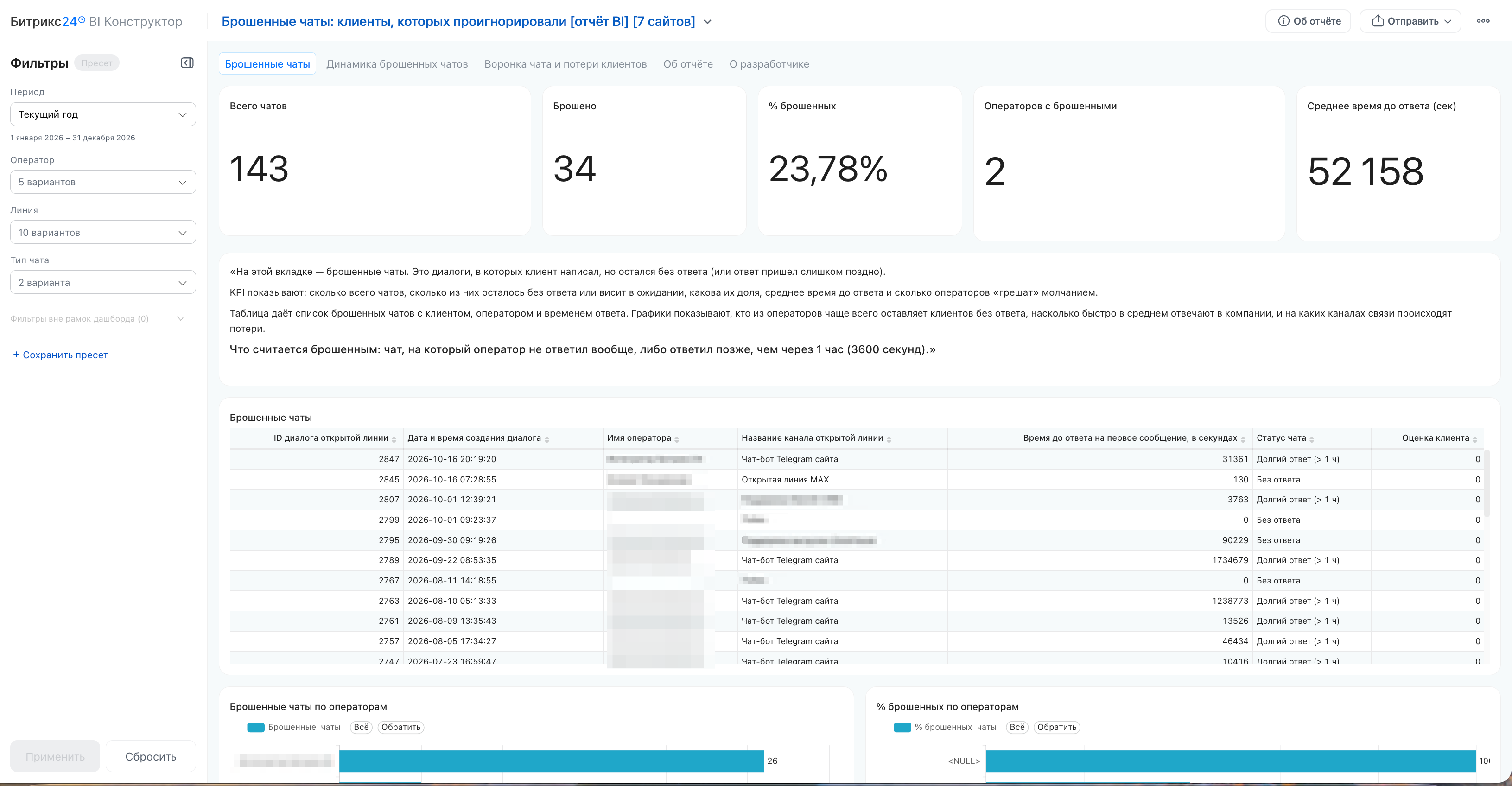Screen dimensions: 1512x786
Task: Click Обратить in % брошенных по операторам legend
Action: click(x=1056, y=727)
